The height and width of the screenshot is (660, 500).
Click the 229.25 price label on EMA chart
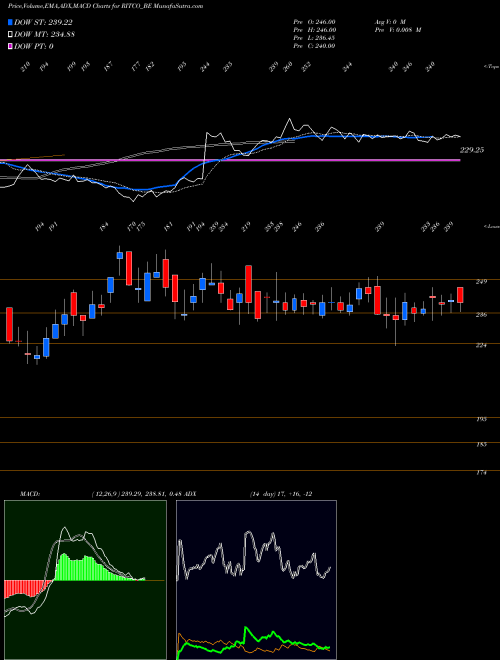point(472,150)
